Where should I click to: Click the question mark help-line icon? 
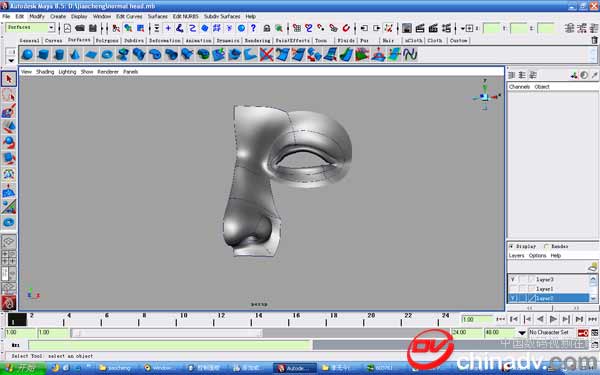253,28
